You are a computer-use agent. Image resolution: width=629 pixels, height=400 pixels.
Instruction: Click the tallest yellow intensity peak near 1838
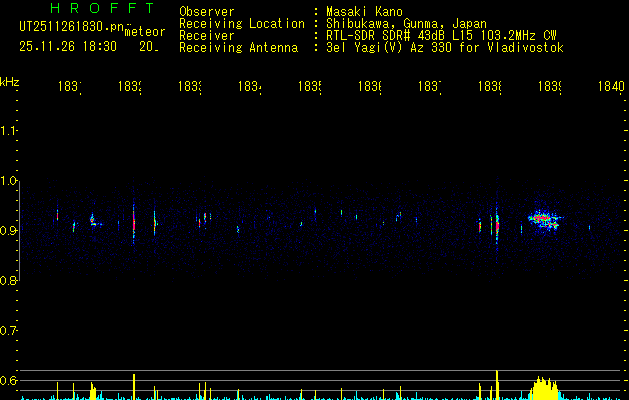point(497,385)
